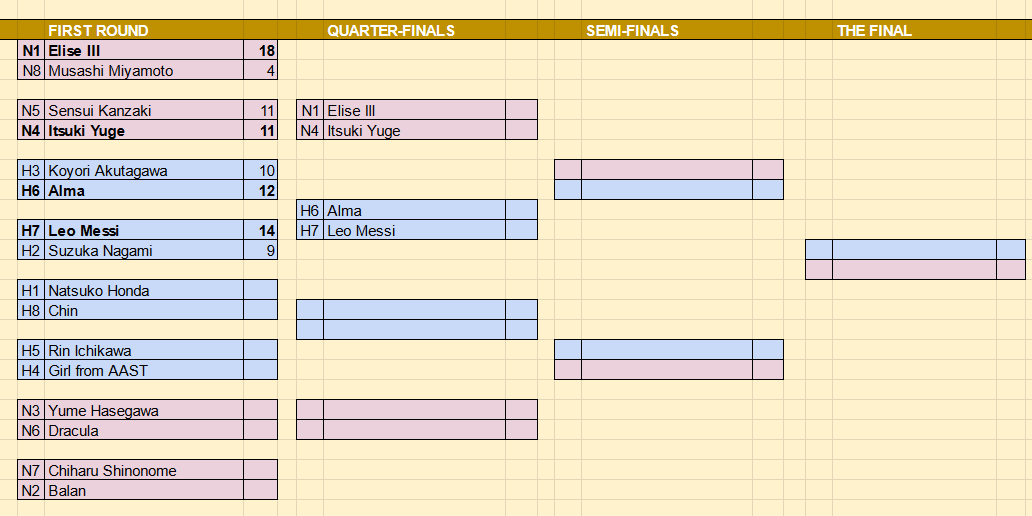Click the empty quarter-final score cell for Elise III
The width and height of the screenshot is (1032, 516).
(521, 111)
